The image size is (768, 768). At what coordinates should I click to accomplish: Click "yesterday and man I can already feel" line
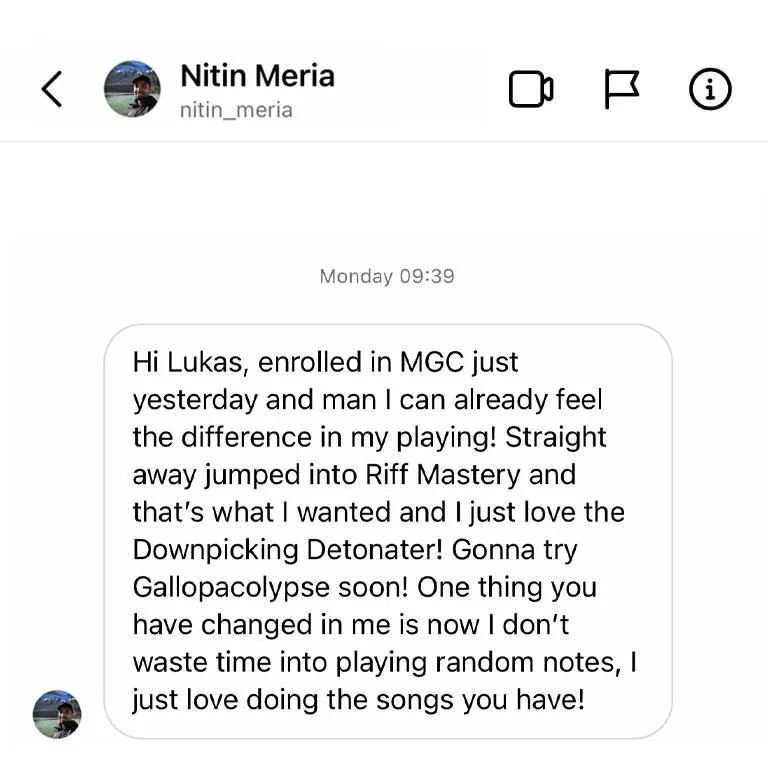pos(367,400)
